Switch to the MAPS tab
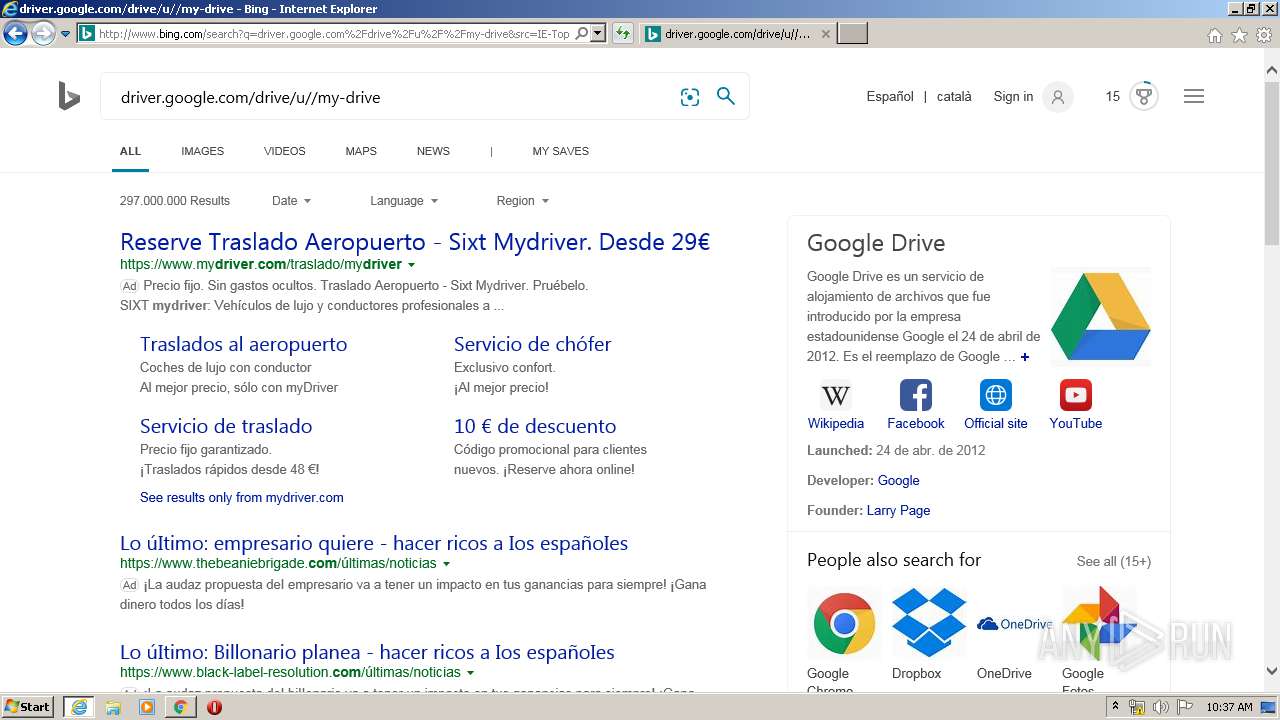This screenshot has height=720, width=1280. 361,151
